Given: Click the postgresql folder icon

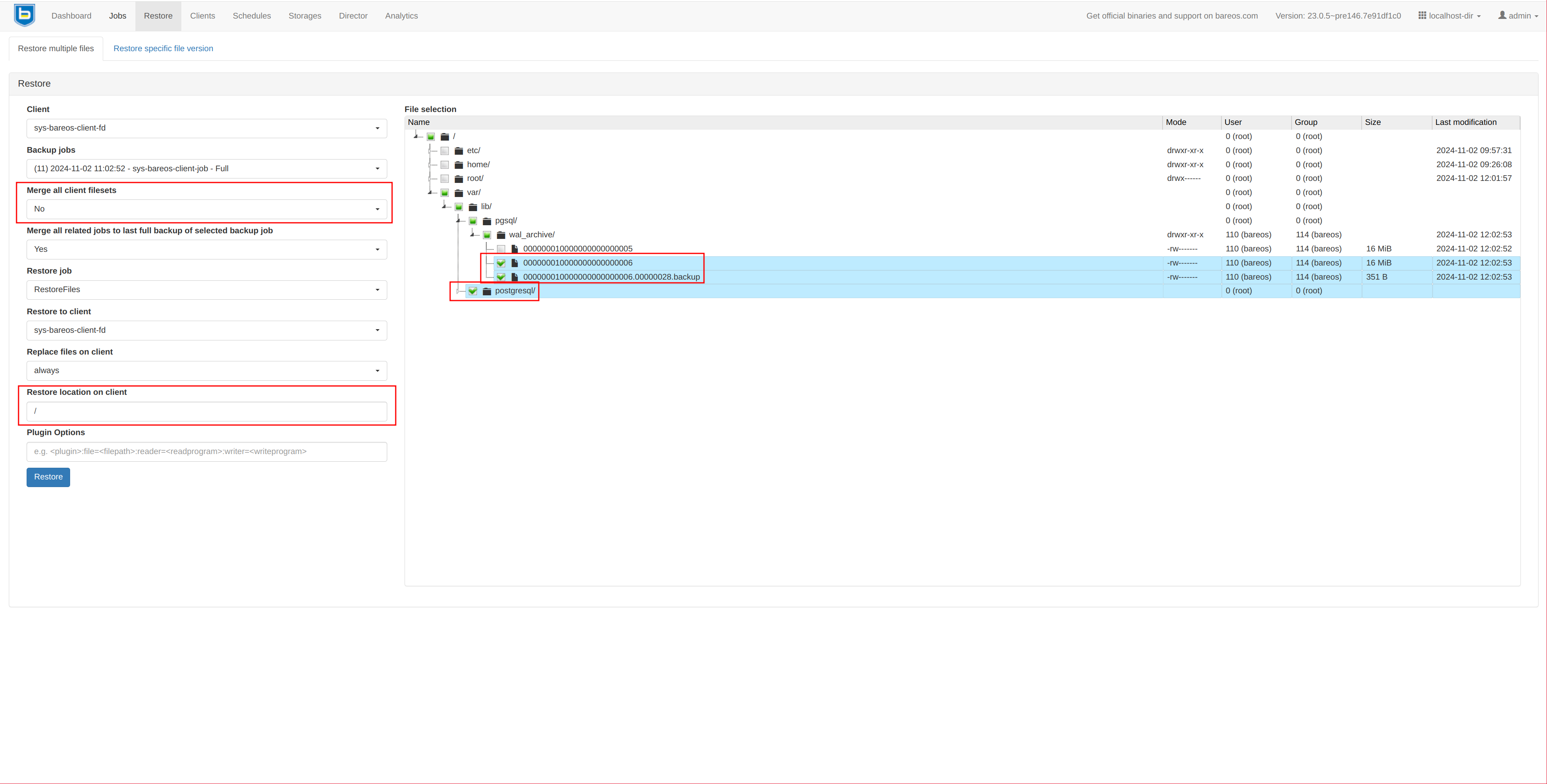Looking at the screenshot, I should (487, 291).
